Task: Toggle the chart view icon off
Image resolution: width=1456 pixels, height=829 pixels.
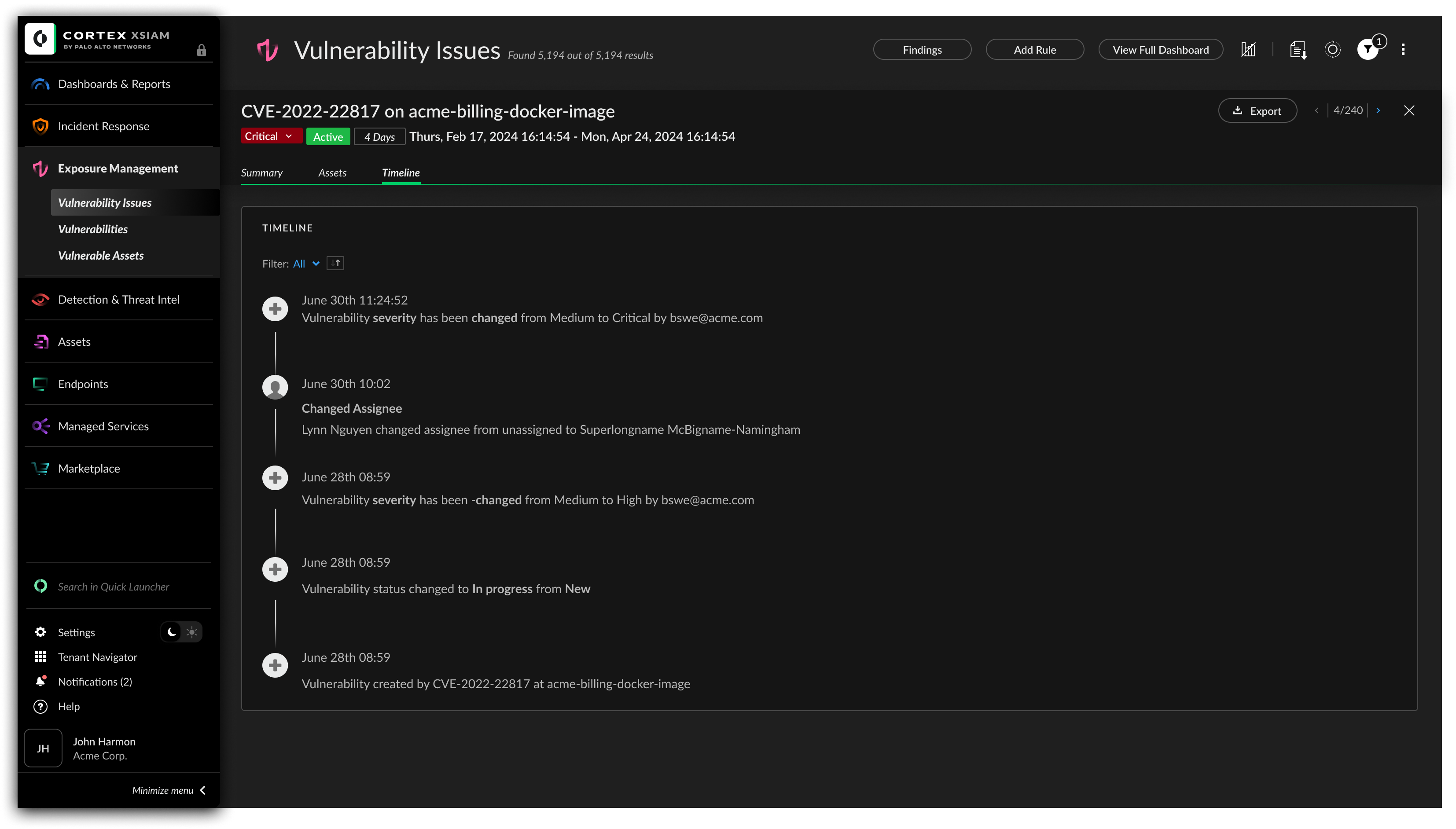Action: (1248, 50)
